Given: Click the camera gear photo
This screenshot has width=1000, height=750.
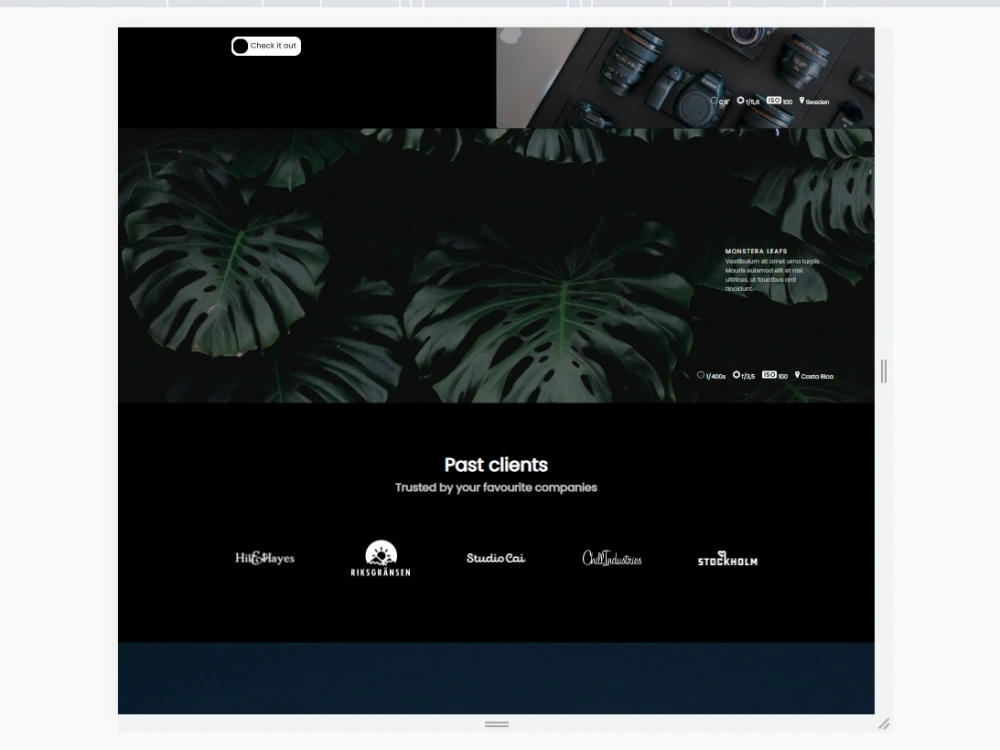Looking at the screenshot, I should pos(686,78).
